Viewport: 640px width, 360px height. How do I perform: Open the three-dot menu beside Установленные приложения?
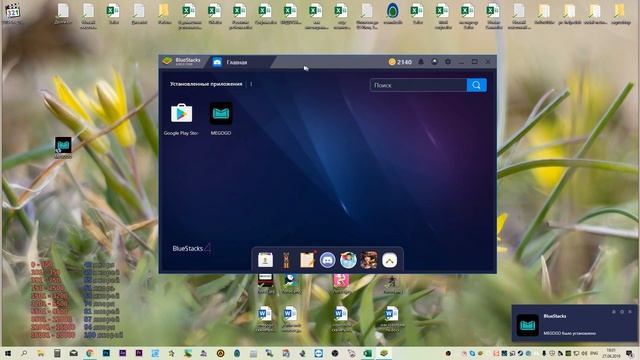[251, 84]
